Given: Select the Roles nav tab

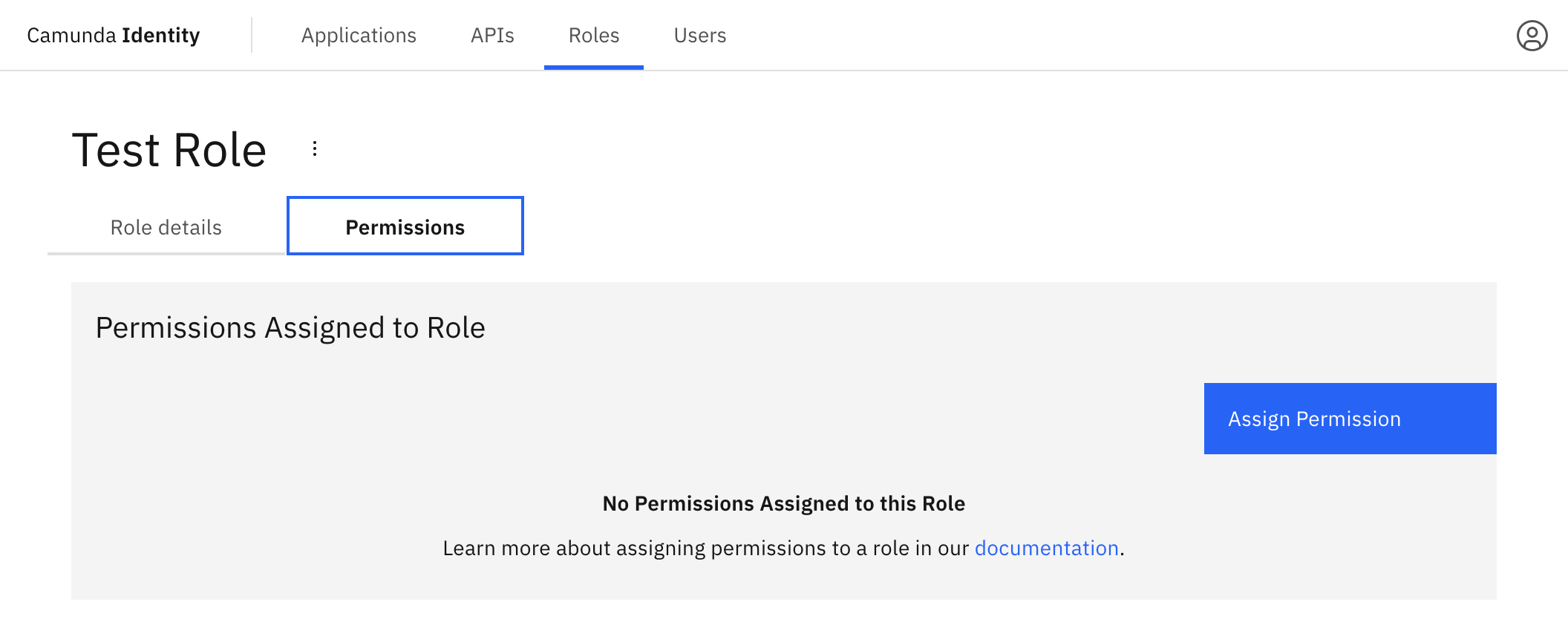Looking at the screenshot, I should point(594,36).
